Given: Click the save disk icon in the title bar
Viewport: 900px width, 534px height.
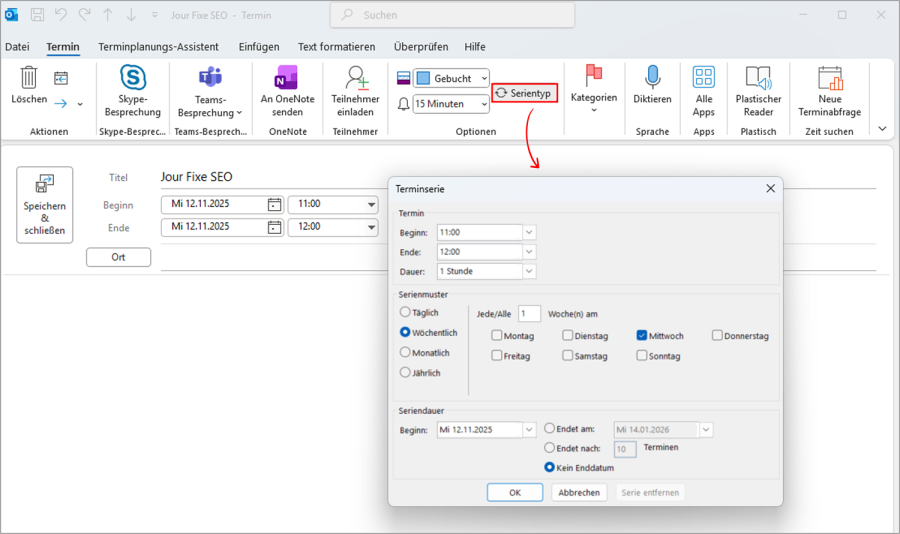Looking at the screenshot, I should [37, 15].
